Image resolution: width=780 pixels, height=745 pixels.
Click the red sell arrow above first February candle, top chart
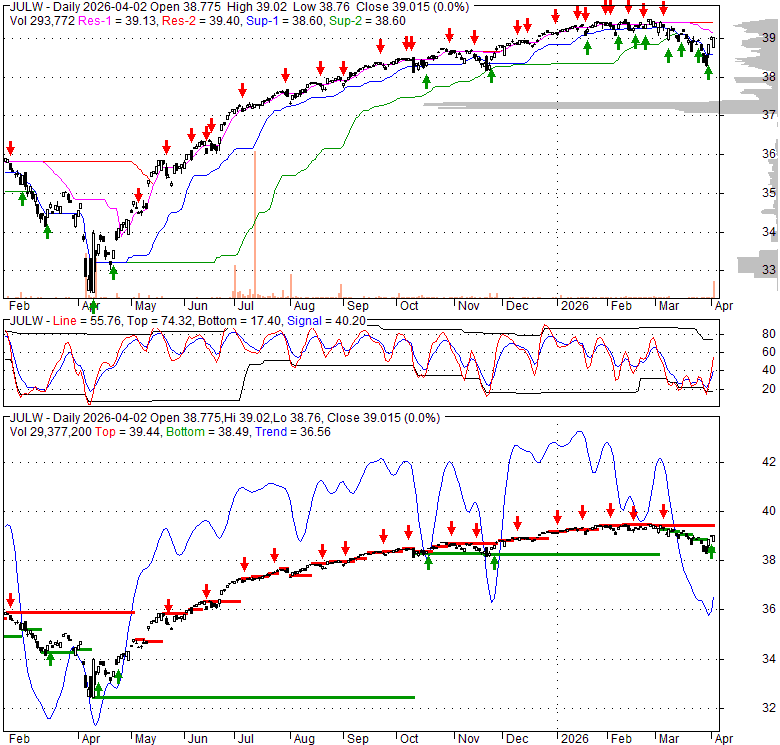coord(10,148)
